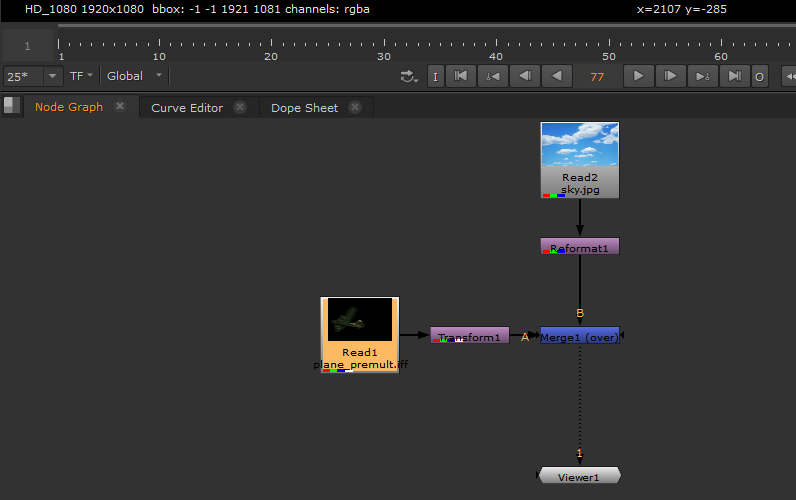Screen dimensions: 796x500
Task: Jump to the last frame
Action: coord(735,76)
